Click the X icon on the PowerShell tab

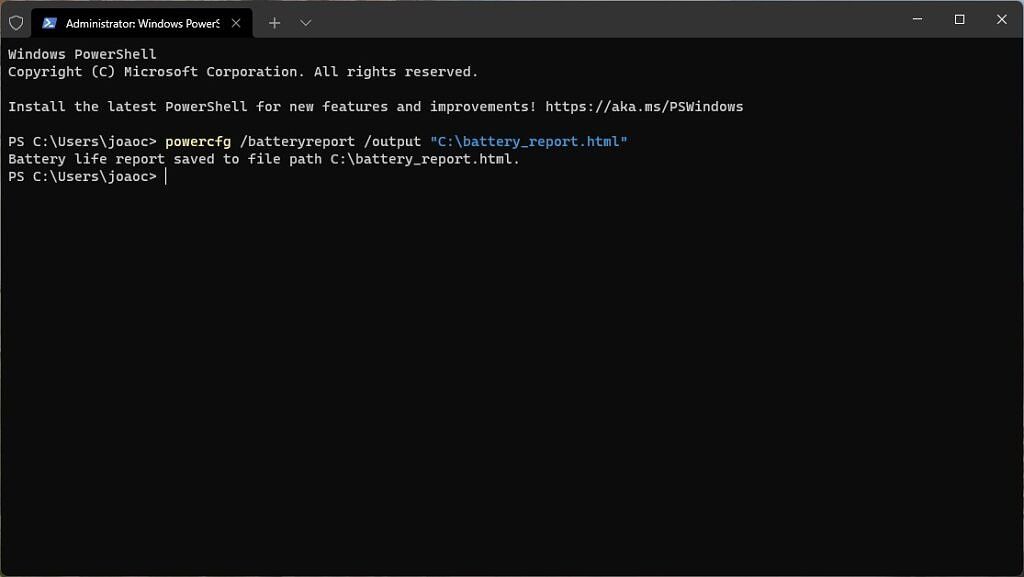[x=236, y=21]
